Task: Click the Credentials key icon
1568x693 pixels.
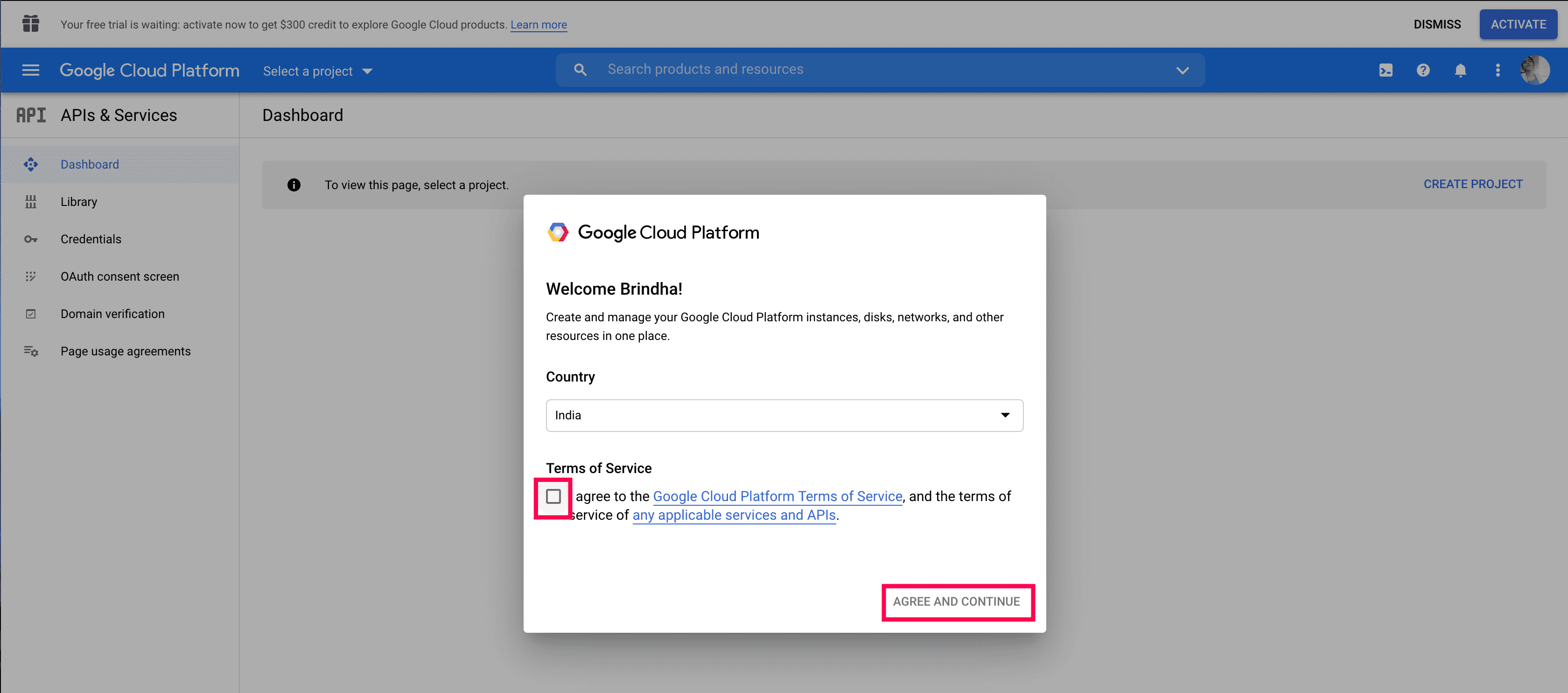Action: [x=30, y=239]
